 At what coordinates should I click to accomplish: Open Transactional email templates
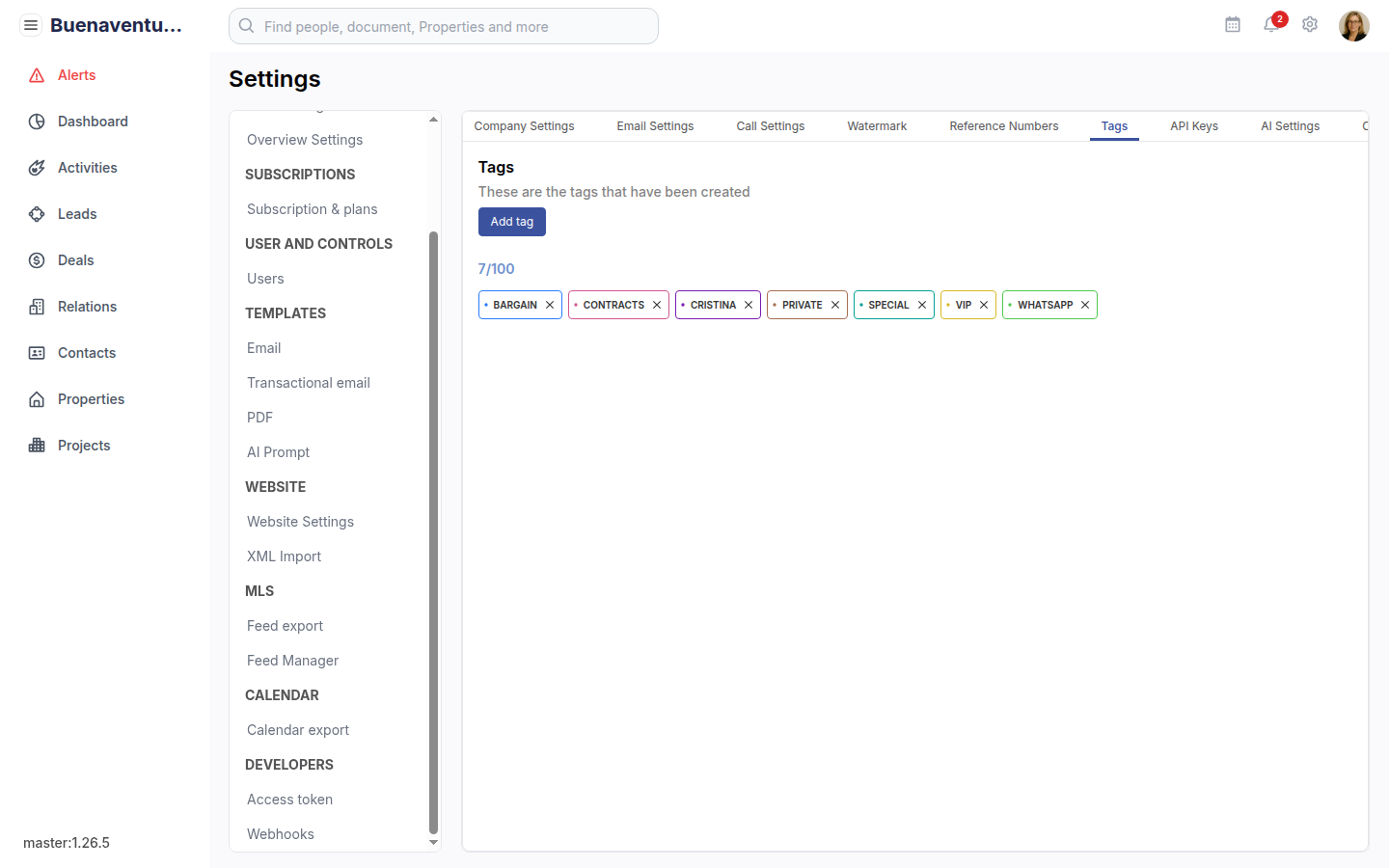(309, 383)
